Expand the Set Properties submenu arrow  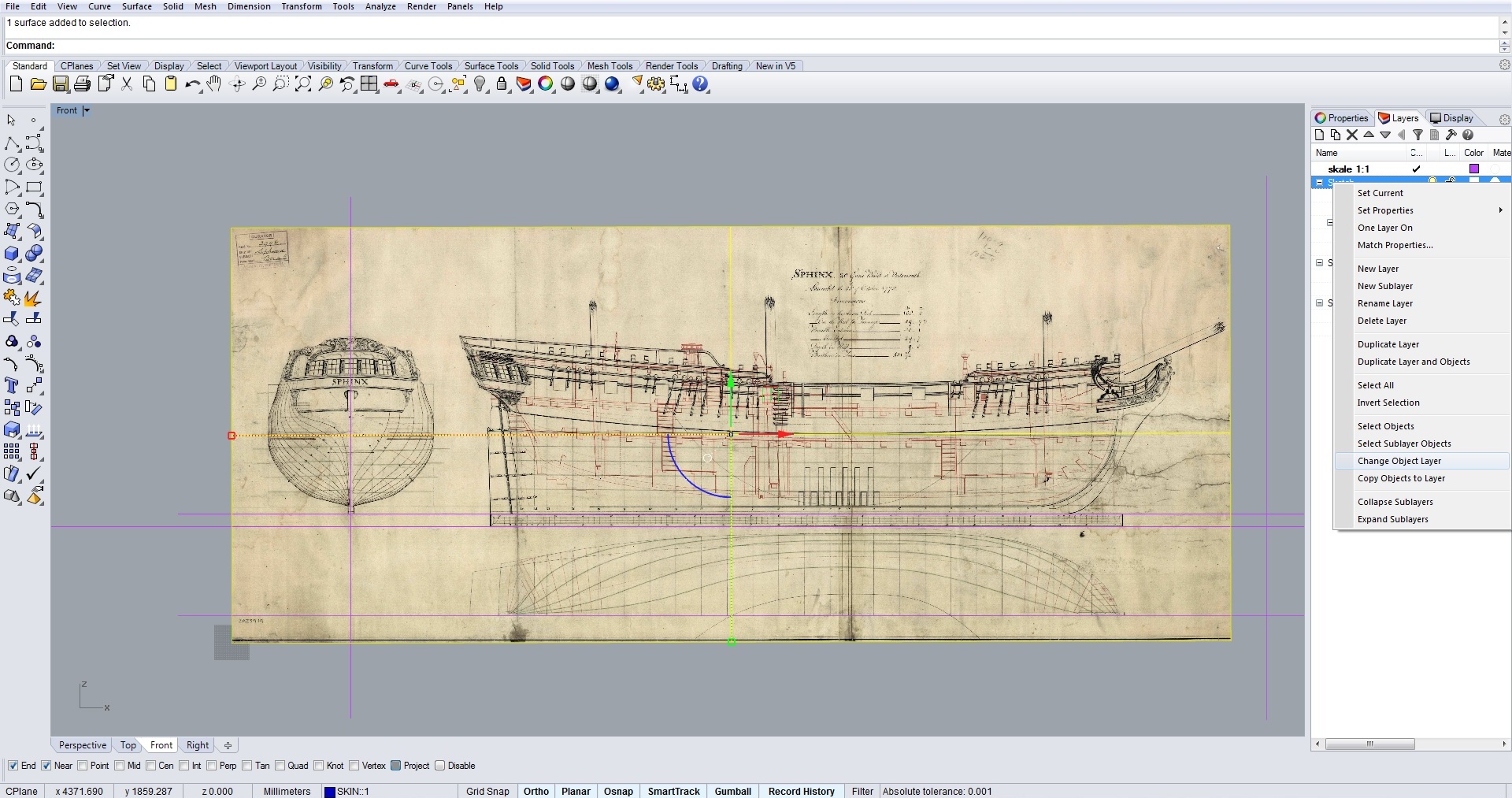[x=1500, y=210]
